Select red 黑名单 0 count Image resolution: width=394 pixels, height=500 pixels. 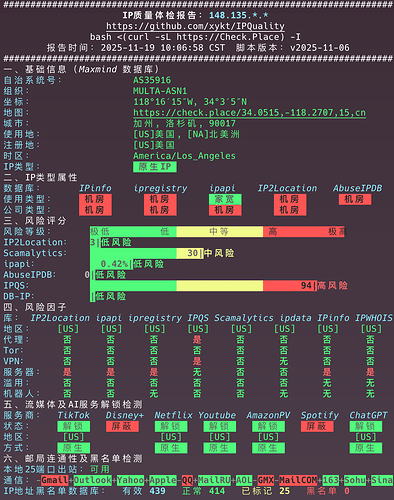click(328, 491)
